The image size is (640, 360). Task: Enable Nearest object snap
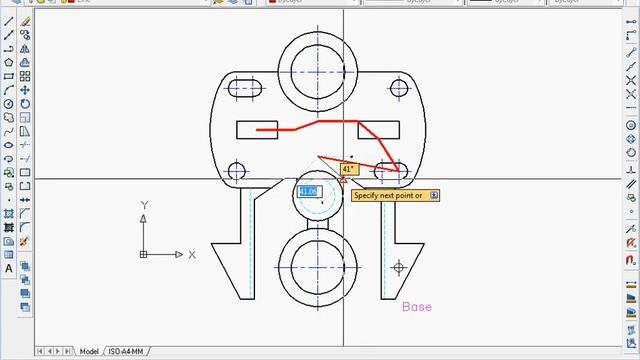631,229
